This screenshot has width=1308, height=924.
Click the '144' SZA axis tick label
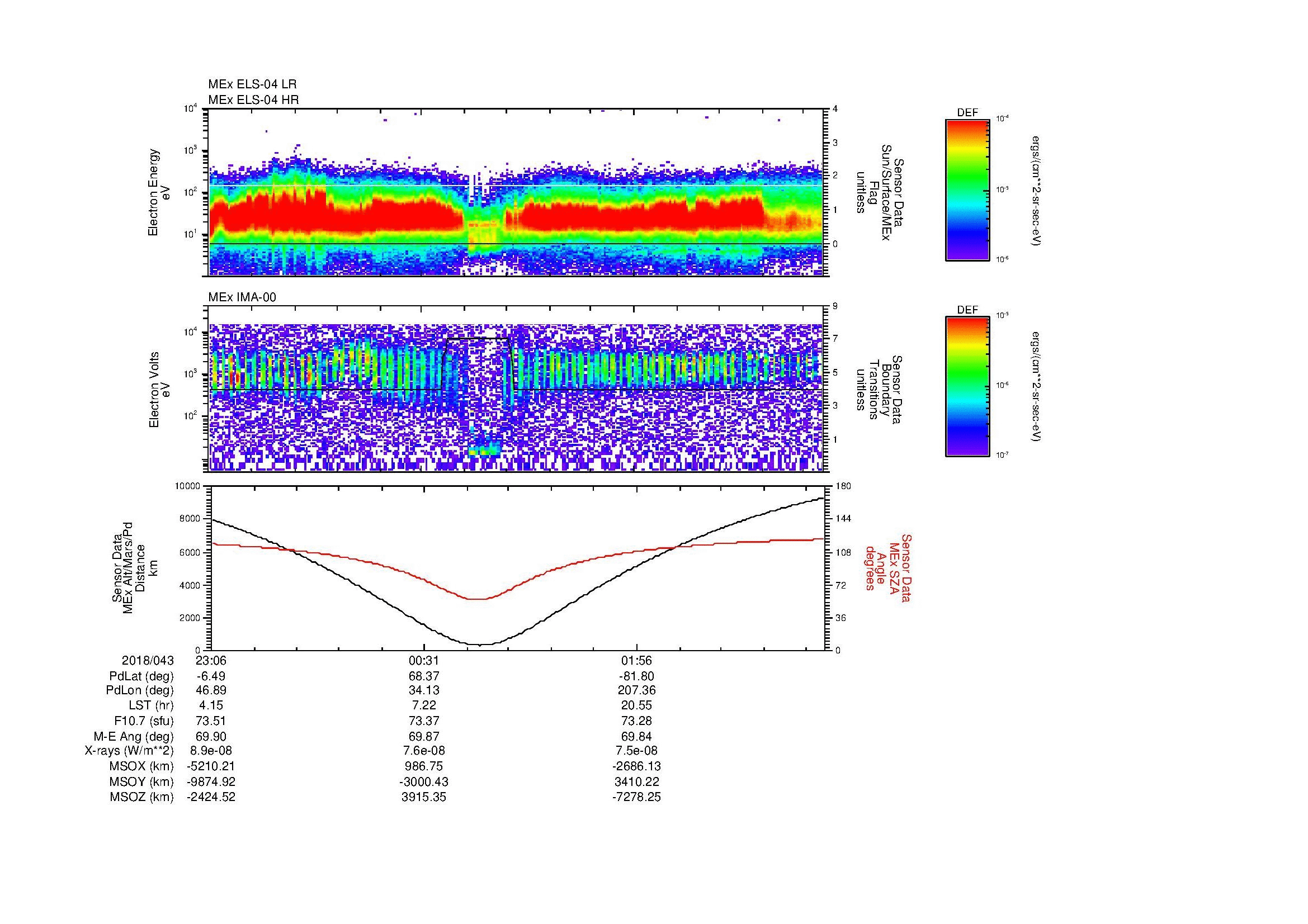(x=843, y=519)
